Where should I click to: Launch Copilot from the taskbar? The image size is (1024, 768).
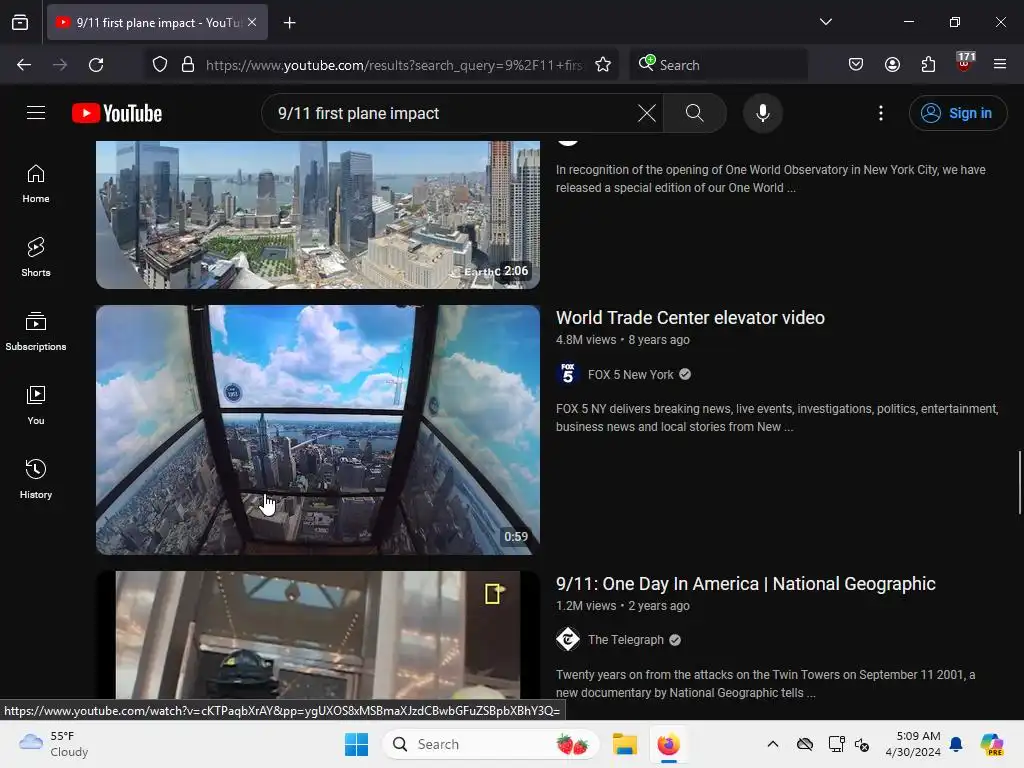[x=991, y=744]
